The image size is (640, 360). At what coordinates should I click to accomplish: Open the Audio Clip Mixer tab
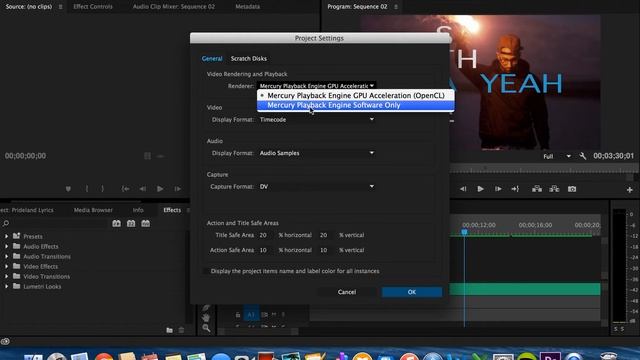click(x=173, y=7)
